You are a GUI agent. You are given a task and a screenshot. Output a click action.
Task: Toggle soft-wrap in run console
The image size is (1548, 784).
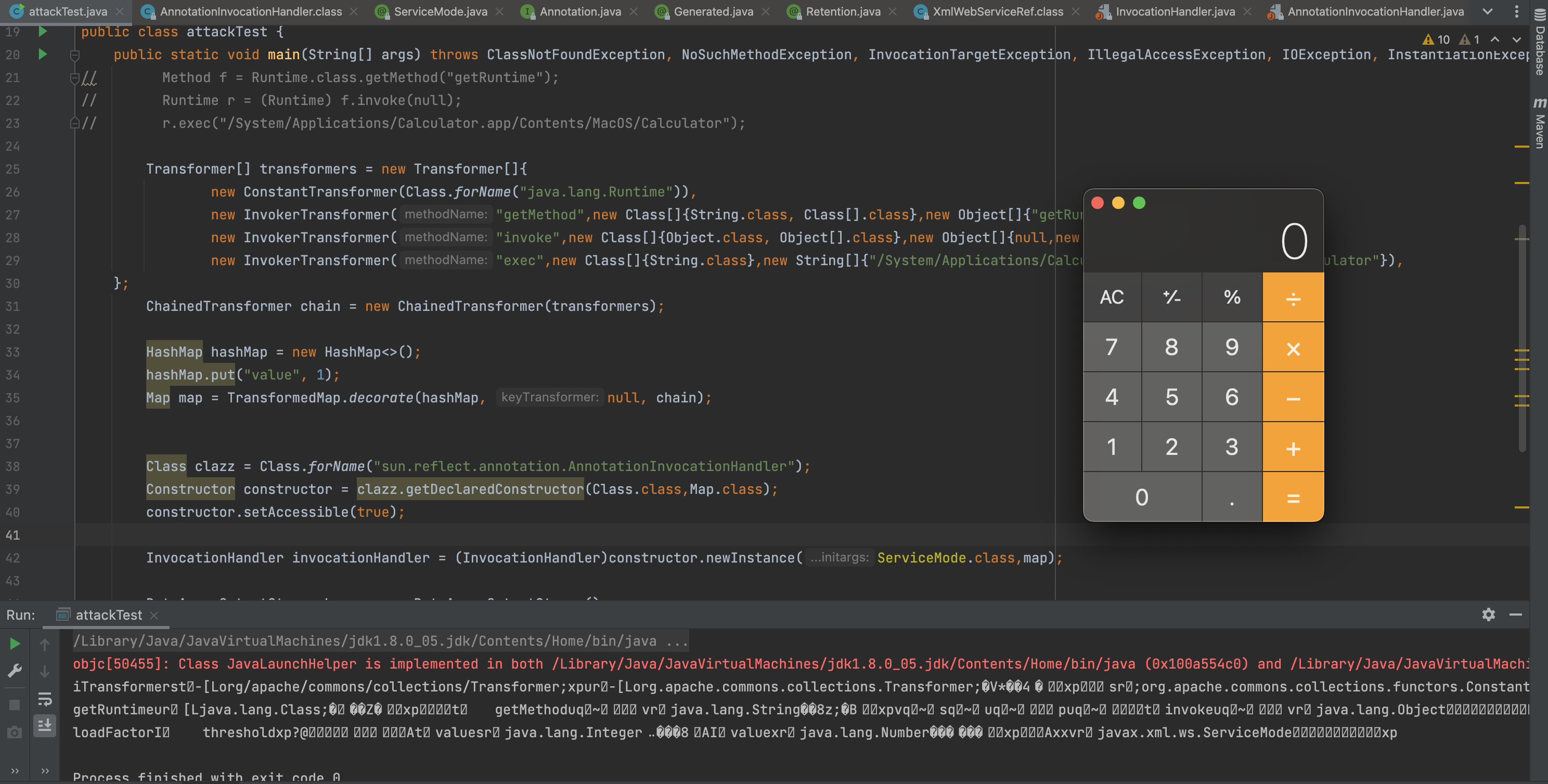point(44,699)
